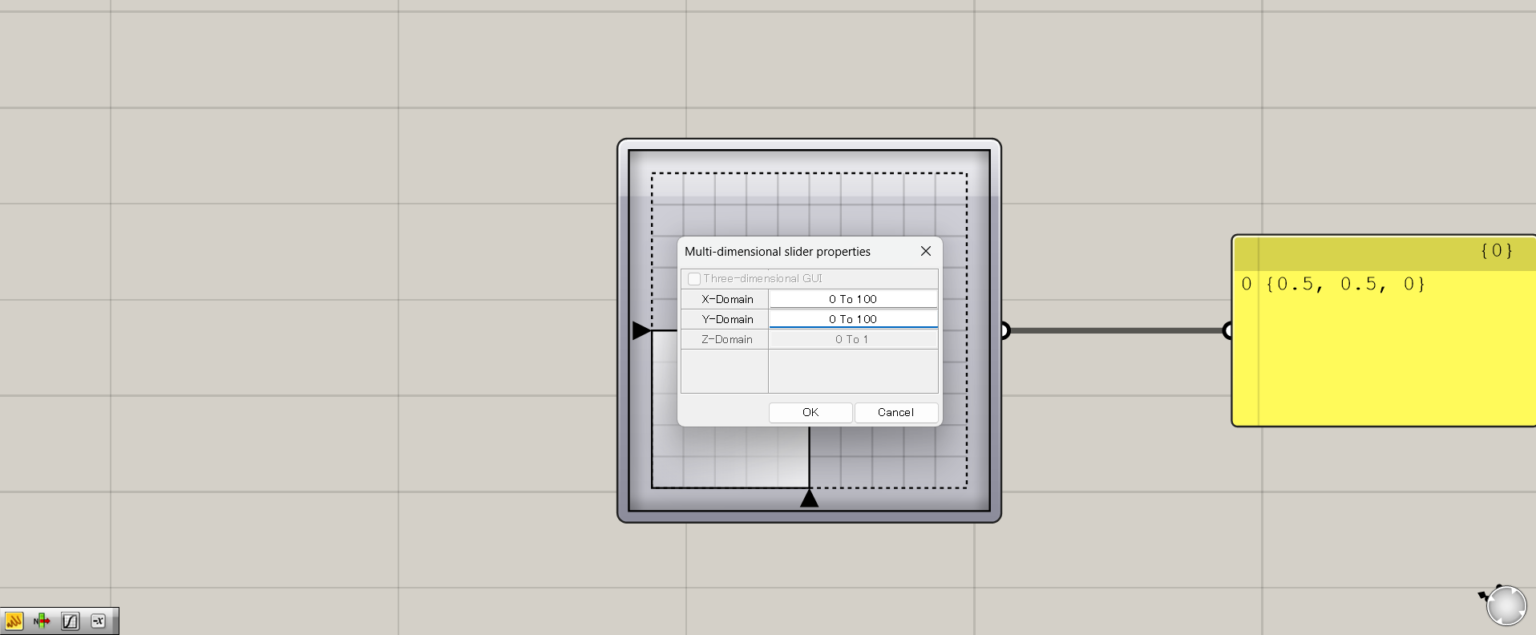Click the Y-Domain value field
The width and height of the screenshot is (1536, 635).
853,319
